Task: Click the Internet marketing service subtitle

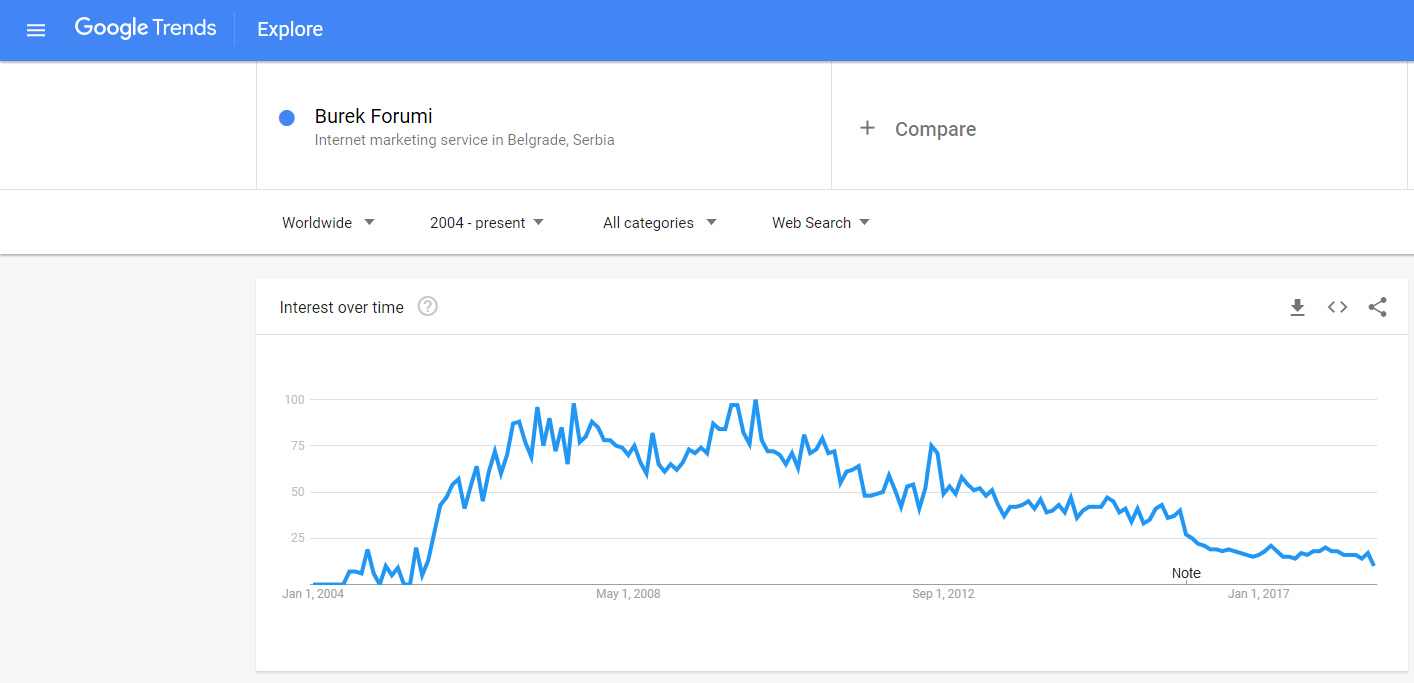Action: point(464,140)
